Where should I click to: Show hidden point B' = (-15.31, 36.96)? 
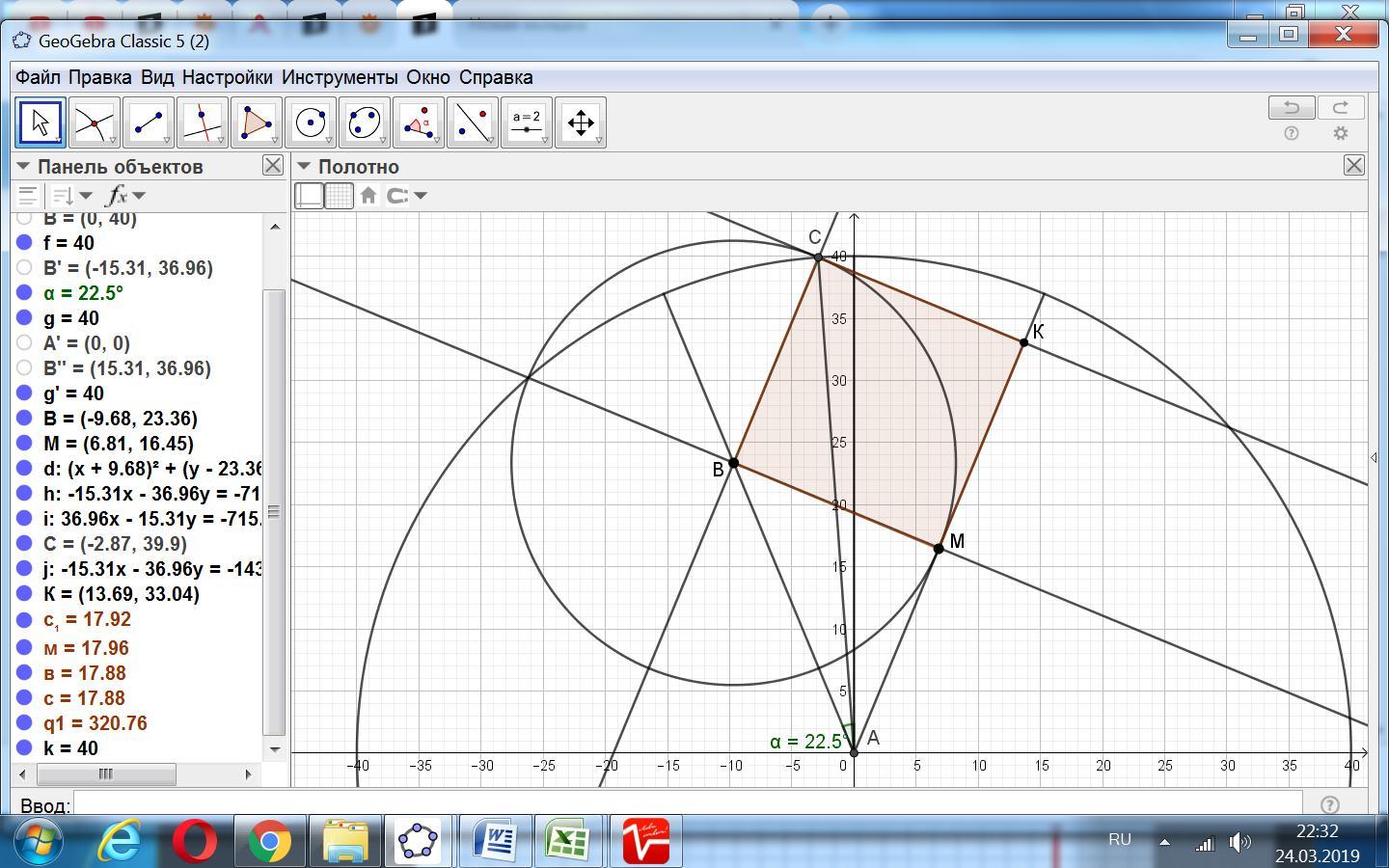tap(25, 268)
